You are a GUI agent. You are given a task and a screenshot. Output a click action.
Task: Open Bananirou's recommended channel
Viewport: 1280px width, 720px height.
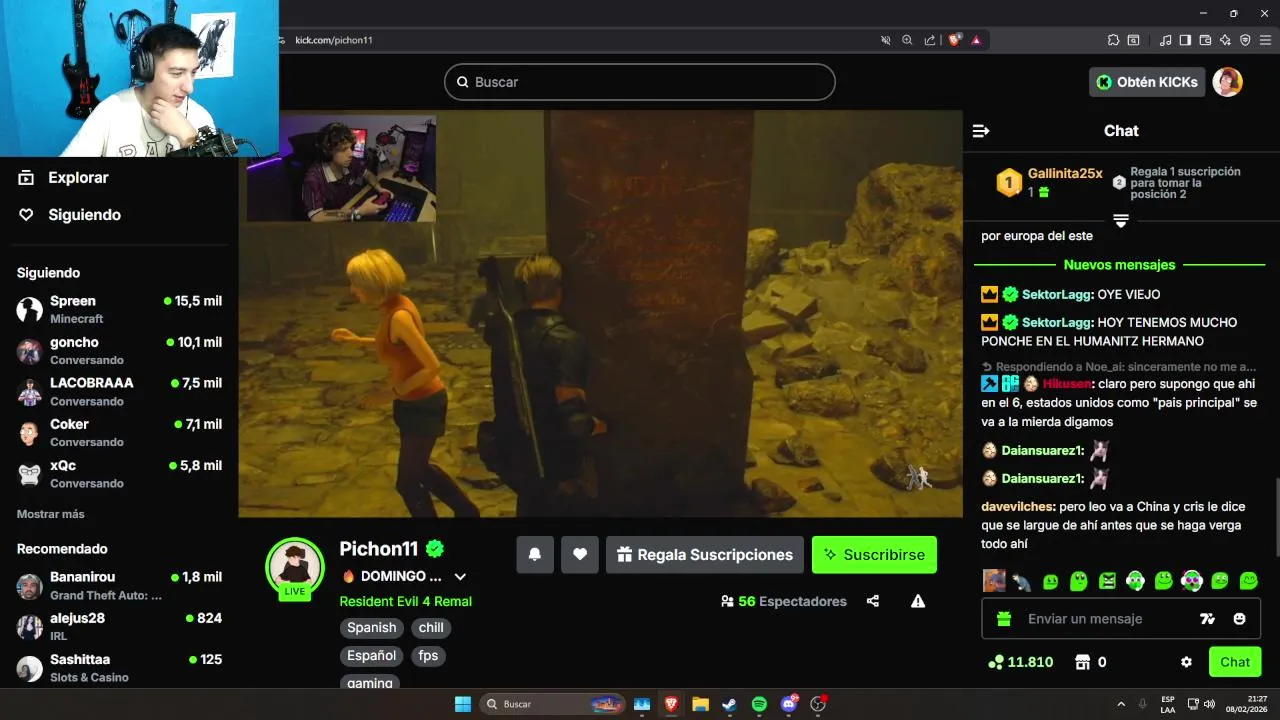pos(119,585)
